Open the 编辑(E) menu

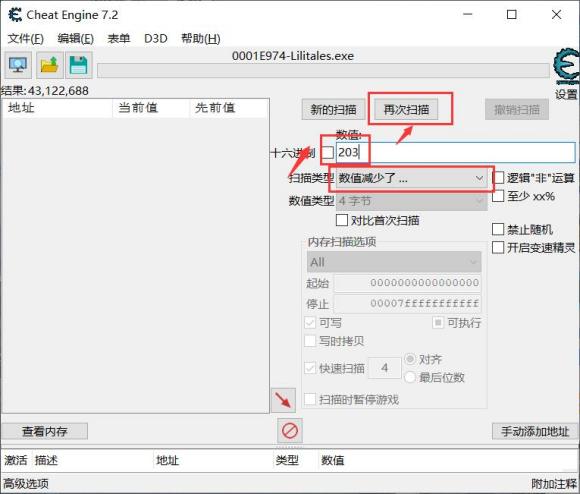pos(75,38)
